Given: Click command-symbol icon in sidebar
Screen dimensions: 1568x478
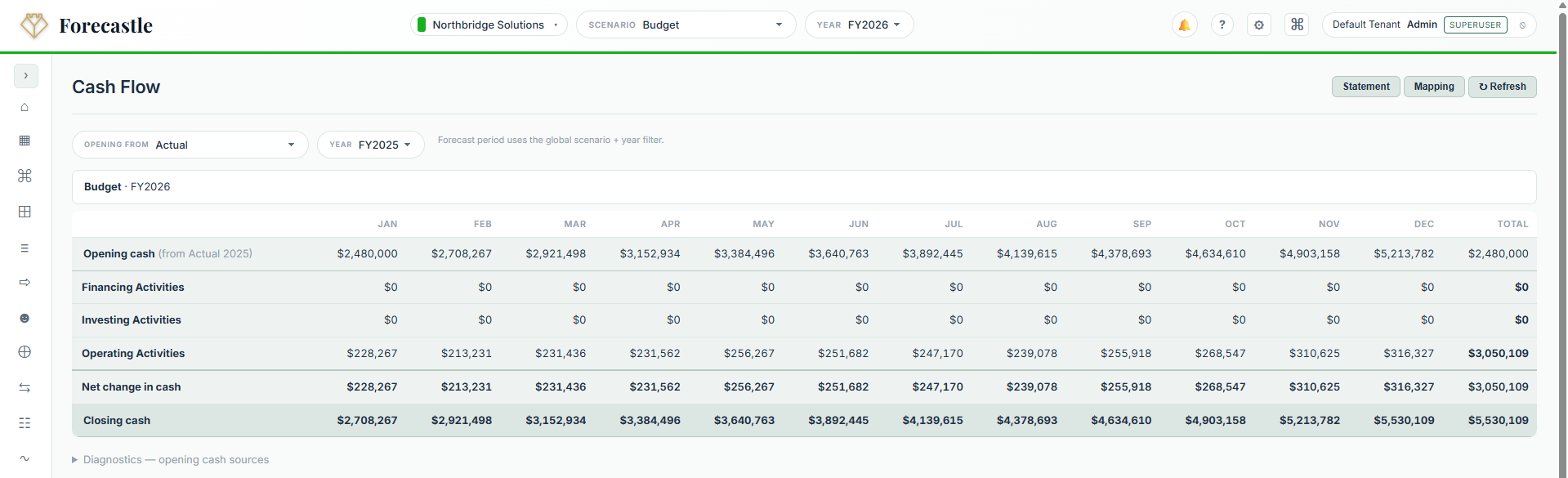Looking at the screenshot, I should click(x=25, y=176).
